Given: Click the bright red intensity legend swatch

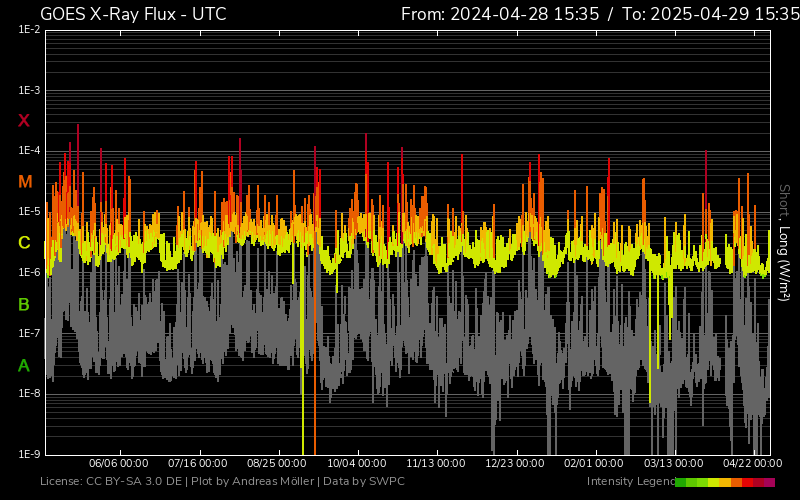Looking at the screenshot, I should click(x=747, y=482).
